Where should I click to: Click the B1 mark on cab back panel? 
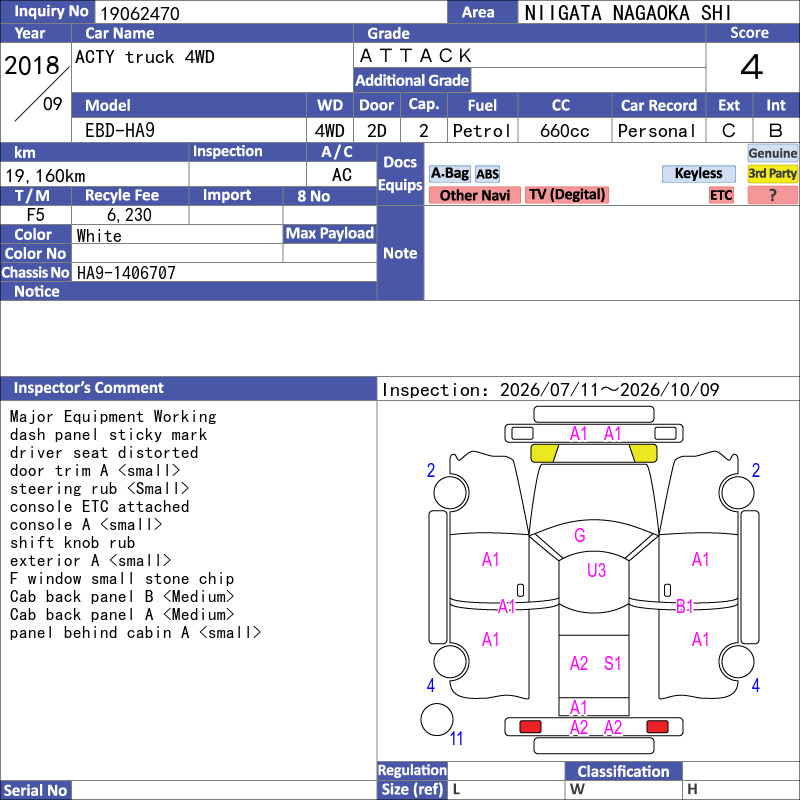click(x=684, y=606)
